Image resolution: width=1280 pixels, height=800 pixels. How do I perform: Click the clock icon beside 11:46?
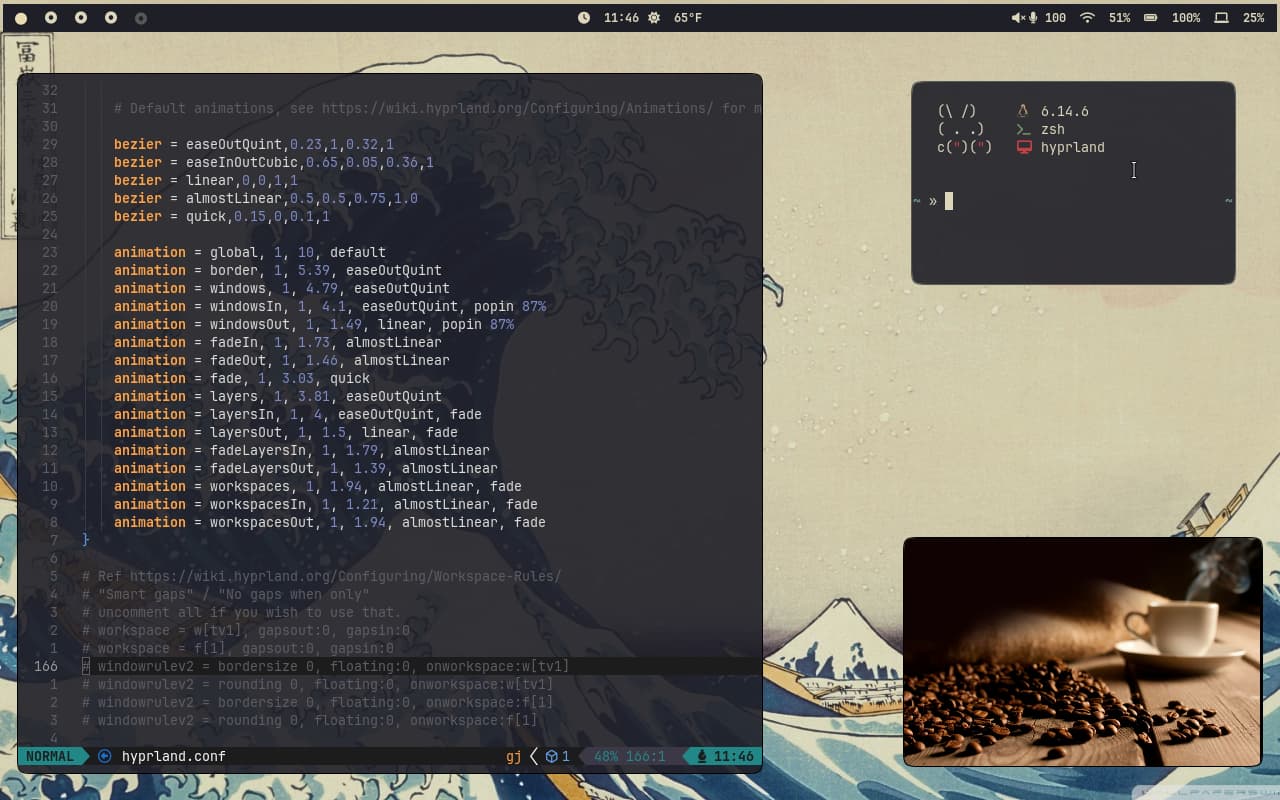584,18
